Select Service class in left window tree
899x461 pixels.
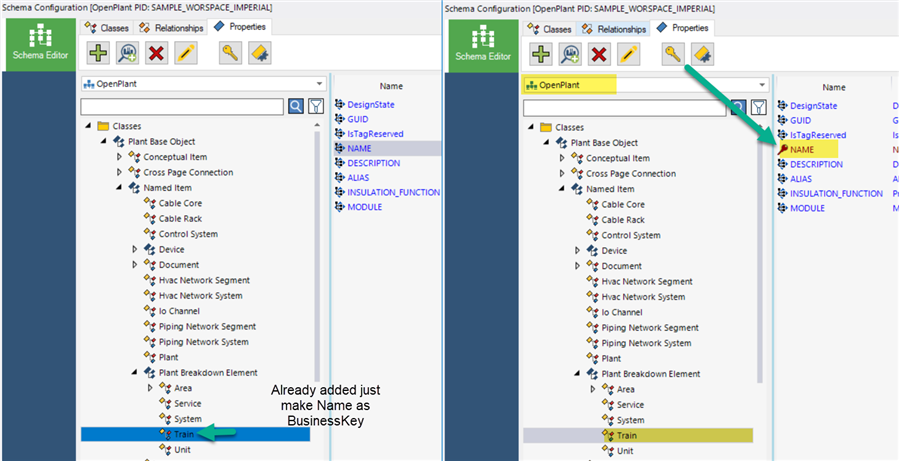coord(187,404)
